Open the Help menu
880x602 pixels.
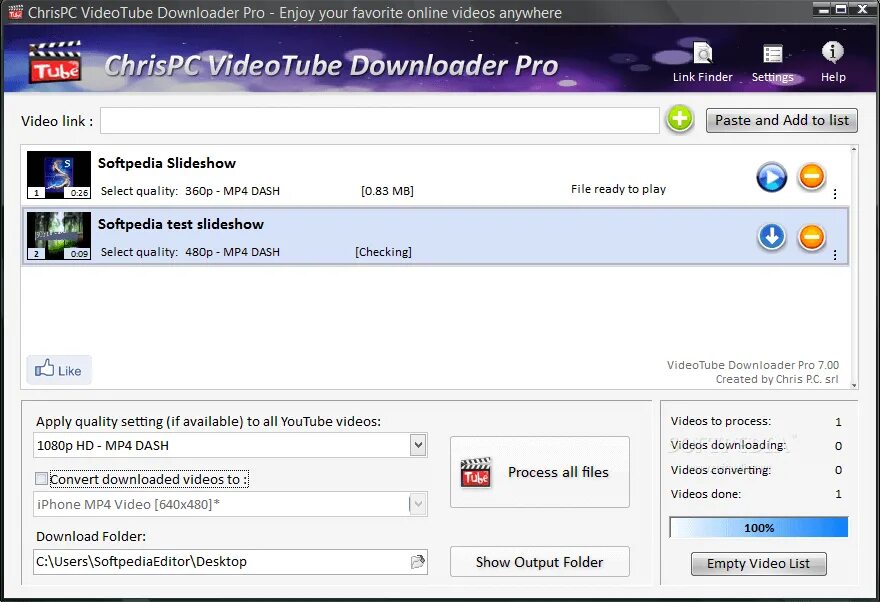tap(833, 62)
